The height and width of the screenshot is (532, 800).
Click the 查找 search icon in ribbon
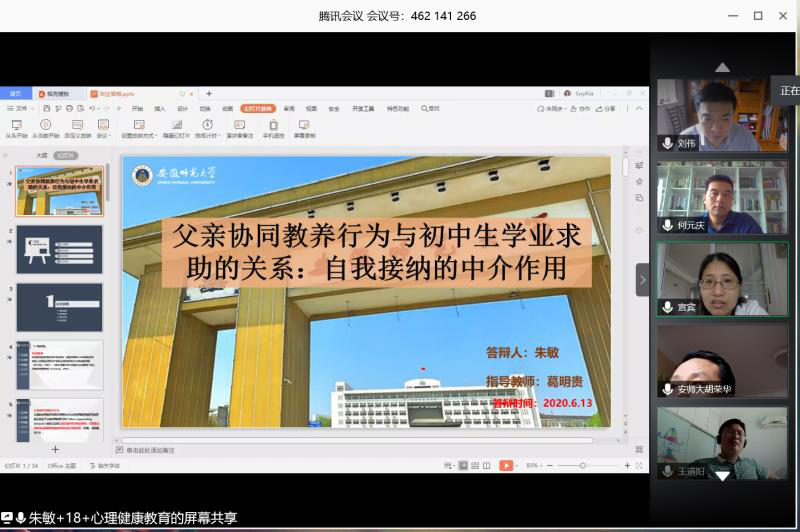[x=431, y=108]
